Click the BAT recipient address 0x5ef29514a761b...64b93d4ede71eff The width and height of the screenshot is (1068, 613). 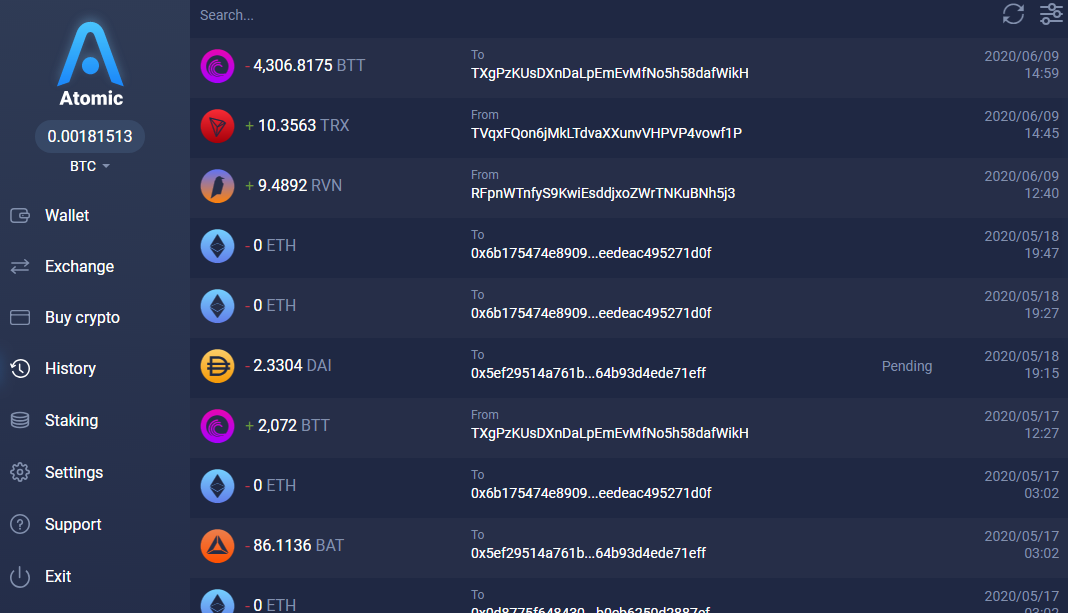(588, 553)
